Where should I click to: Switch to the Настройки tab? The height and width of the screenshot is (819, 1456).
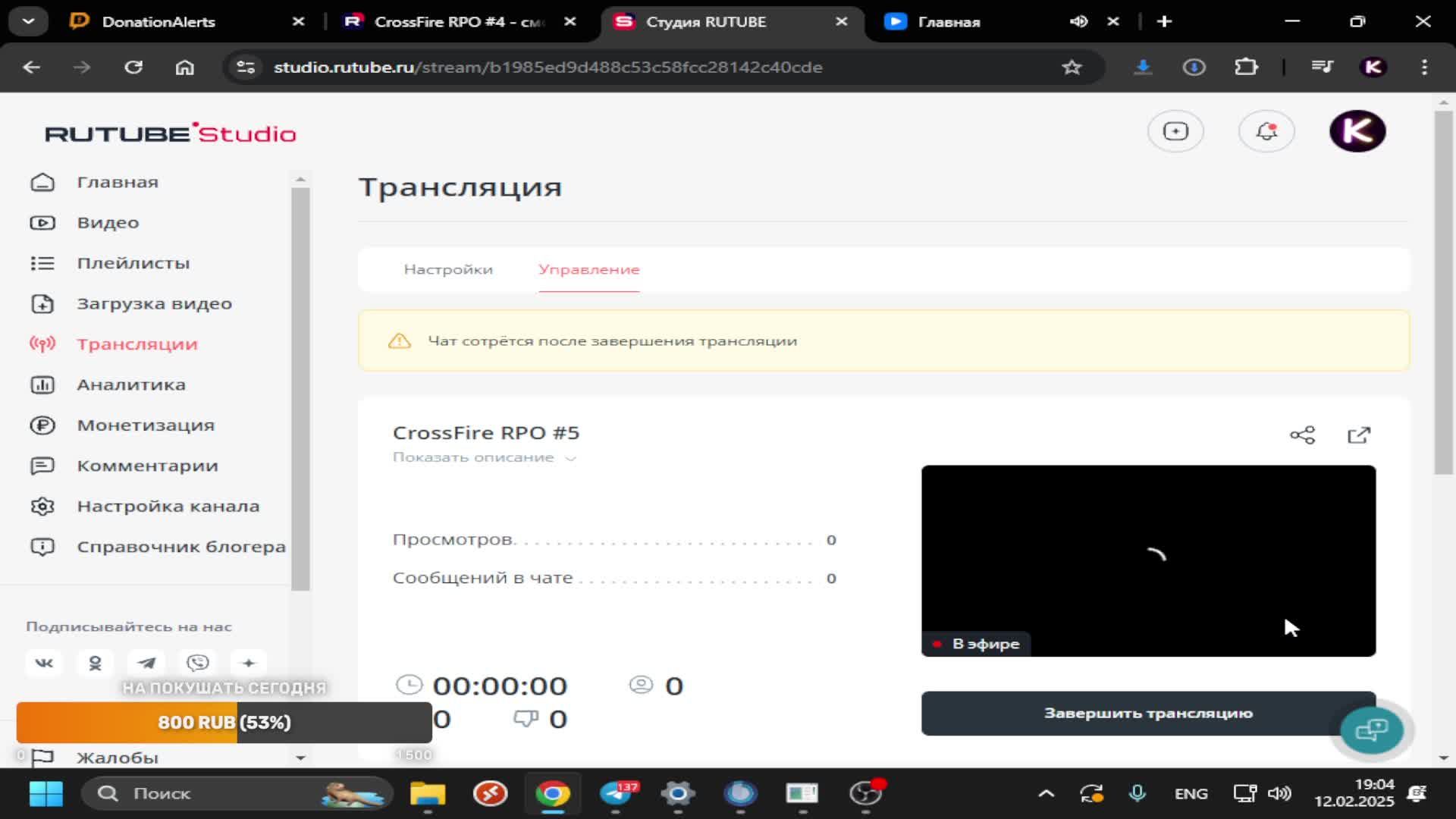pyautogui.click(x=448, y=269)
